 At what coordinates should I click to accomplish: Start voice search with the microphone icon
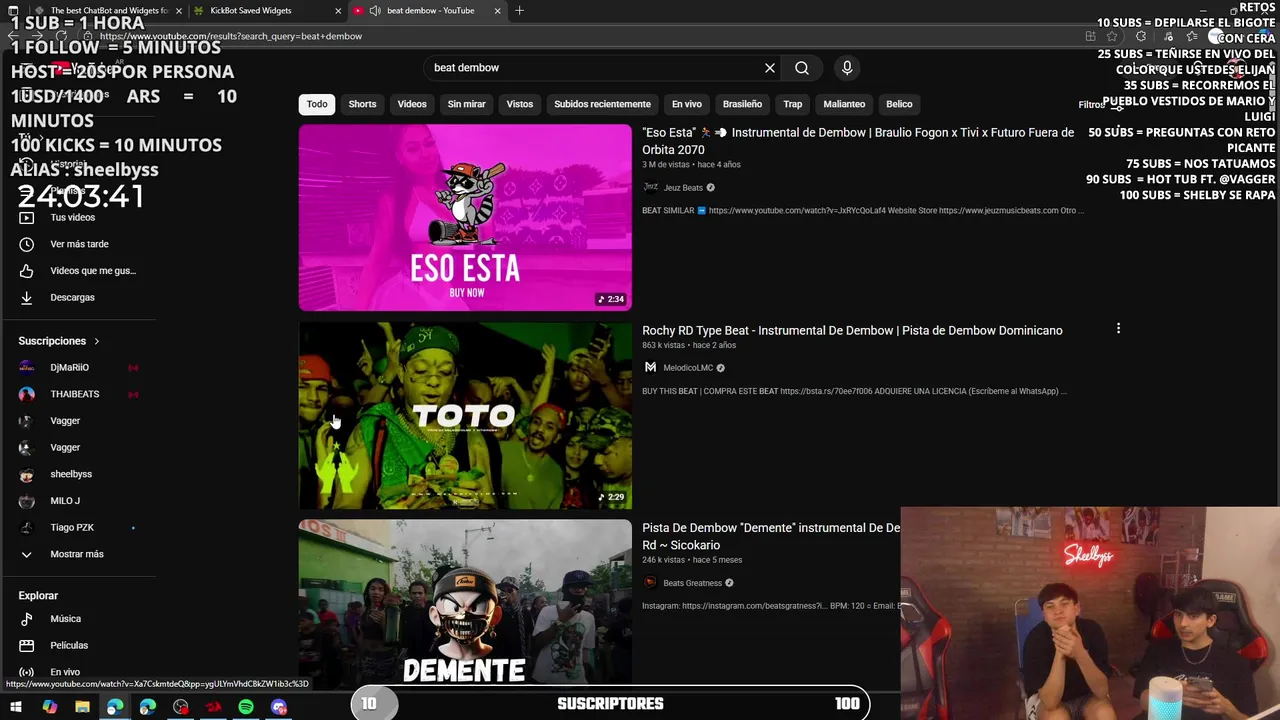pyautogui.click(x=847, y=68)
